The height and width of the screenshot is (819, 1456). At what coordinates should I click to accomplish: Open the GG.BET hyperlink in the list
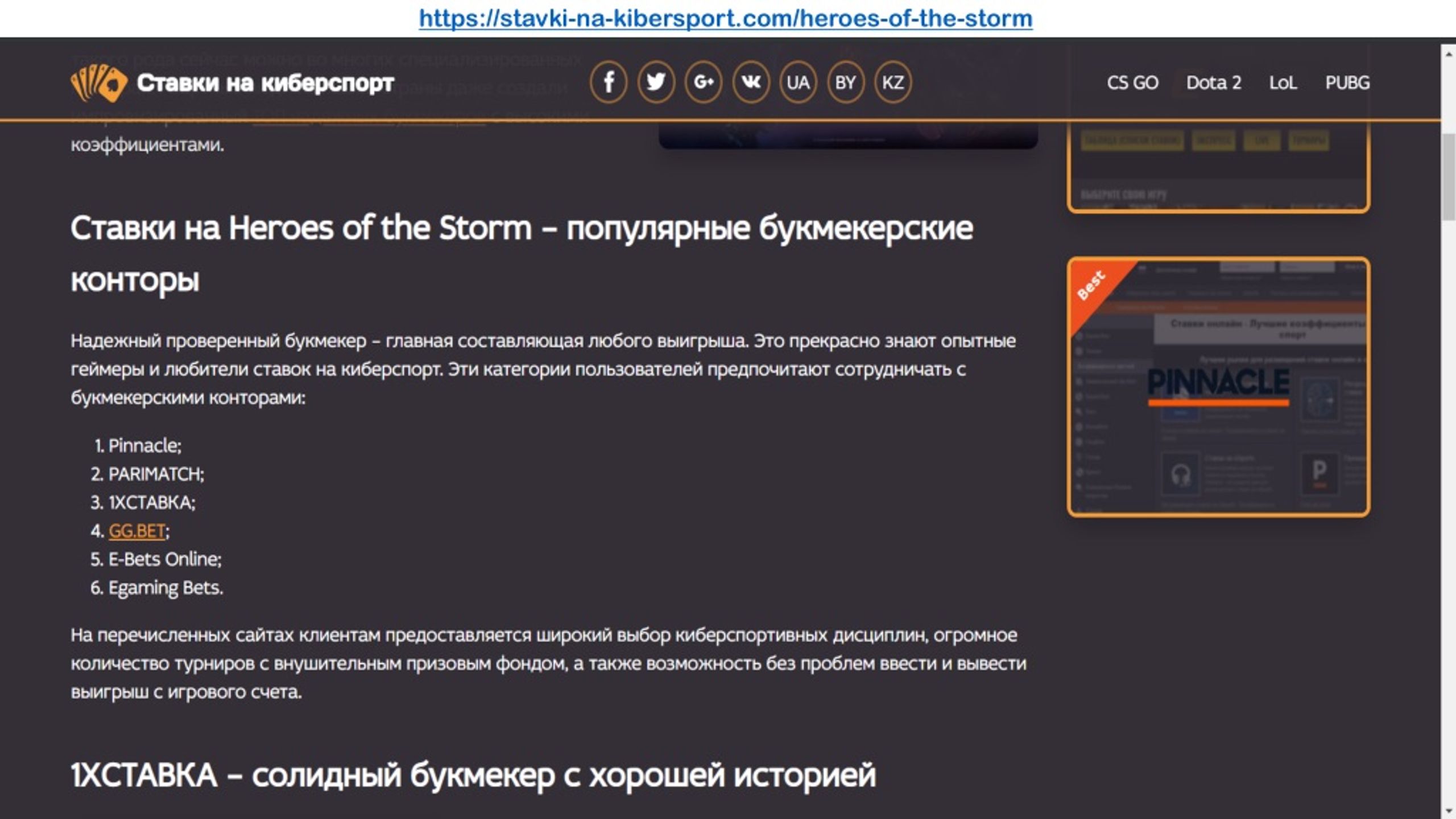pyautogui.click(x=136, y=531)
